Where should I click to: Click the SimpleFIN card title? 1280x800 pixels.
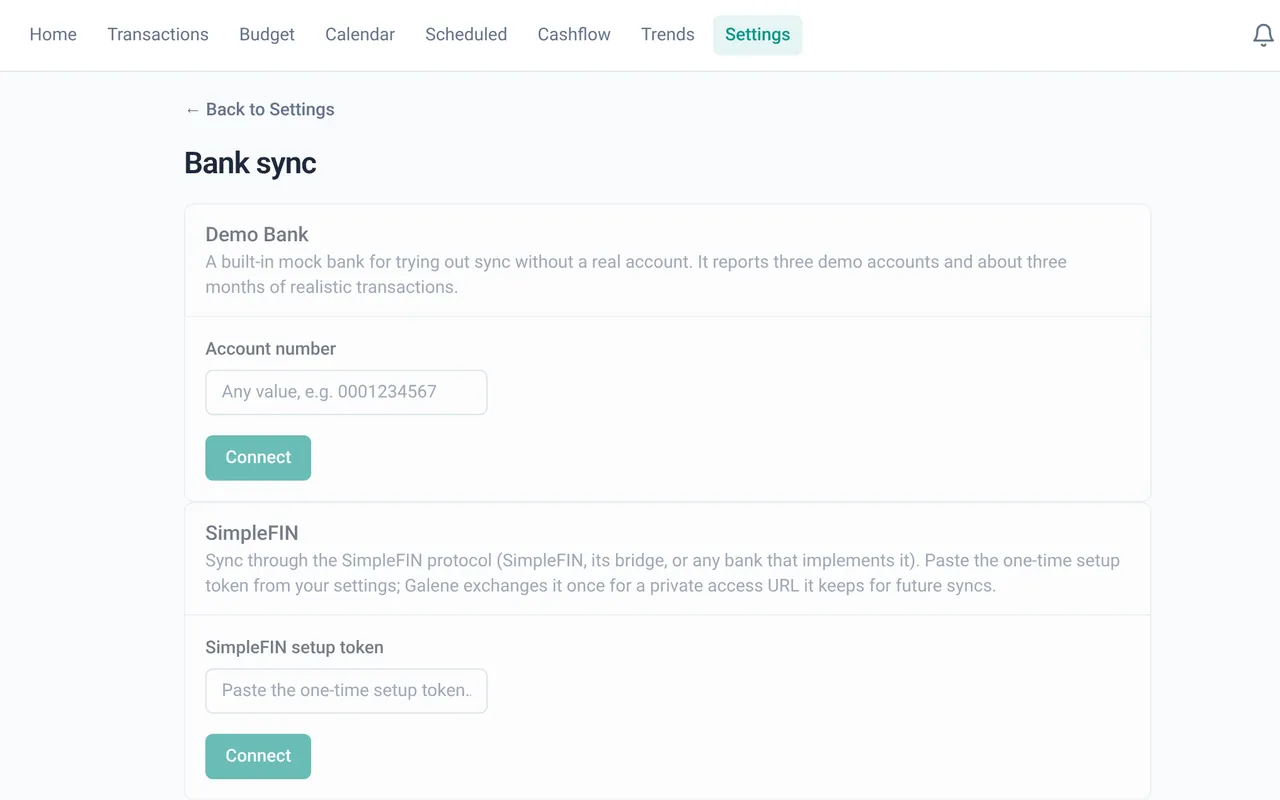[252, 534]
